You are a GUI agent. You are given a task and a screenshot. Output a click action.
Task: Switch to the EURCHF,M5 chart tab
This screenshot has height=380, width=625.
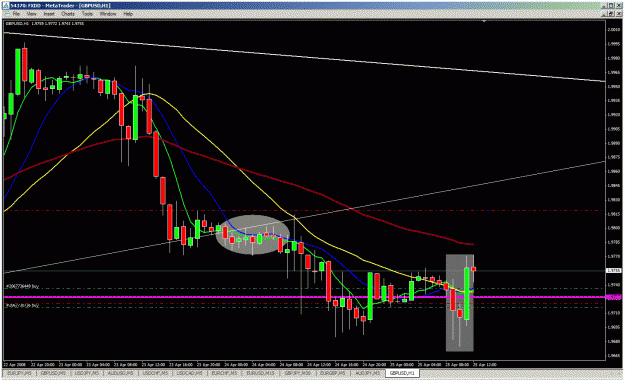tap(224, 373)
